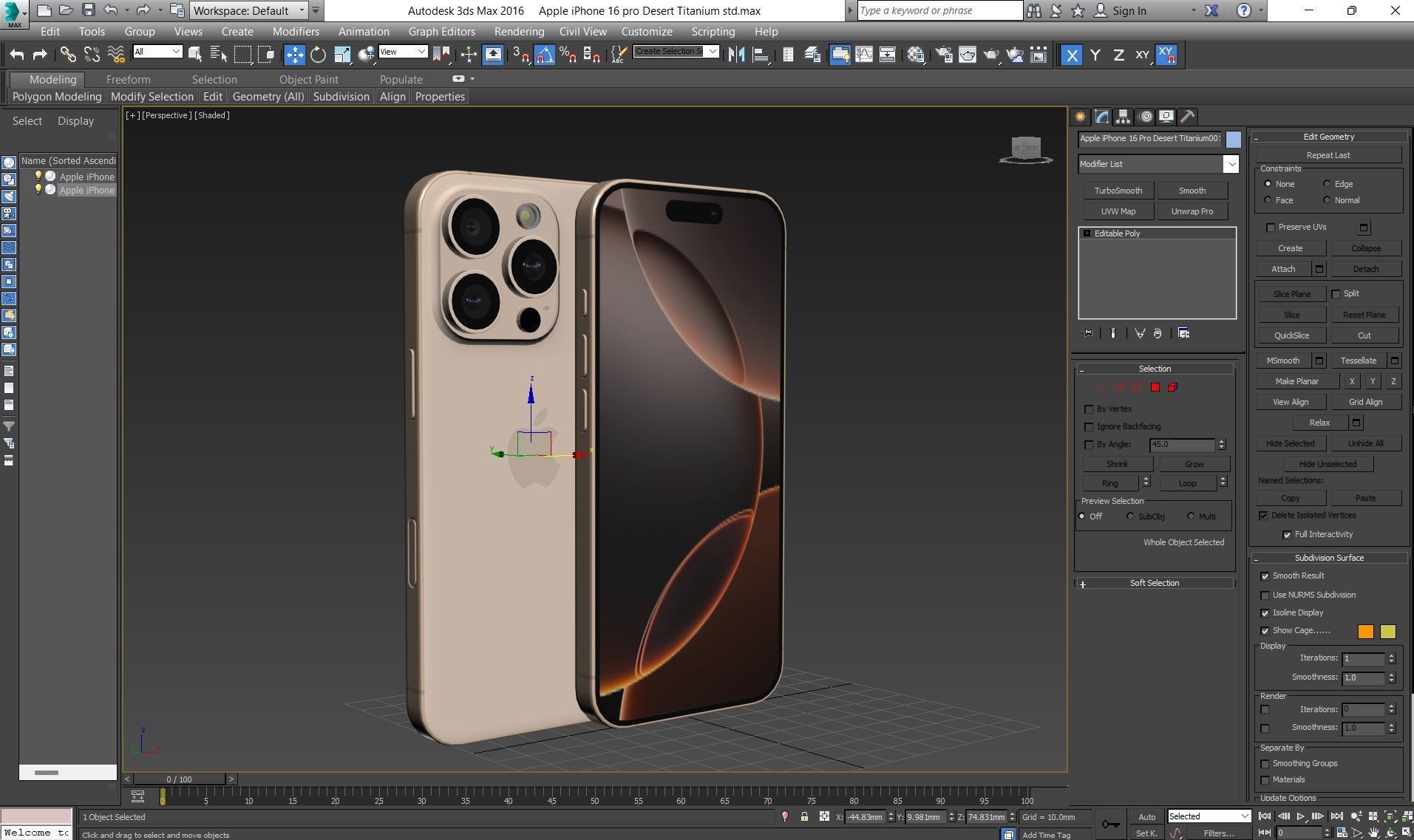Open the reference coordinate View dropdown
The width and height of the screenshot is (1414, 840).
(x=403, y=51)
